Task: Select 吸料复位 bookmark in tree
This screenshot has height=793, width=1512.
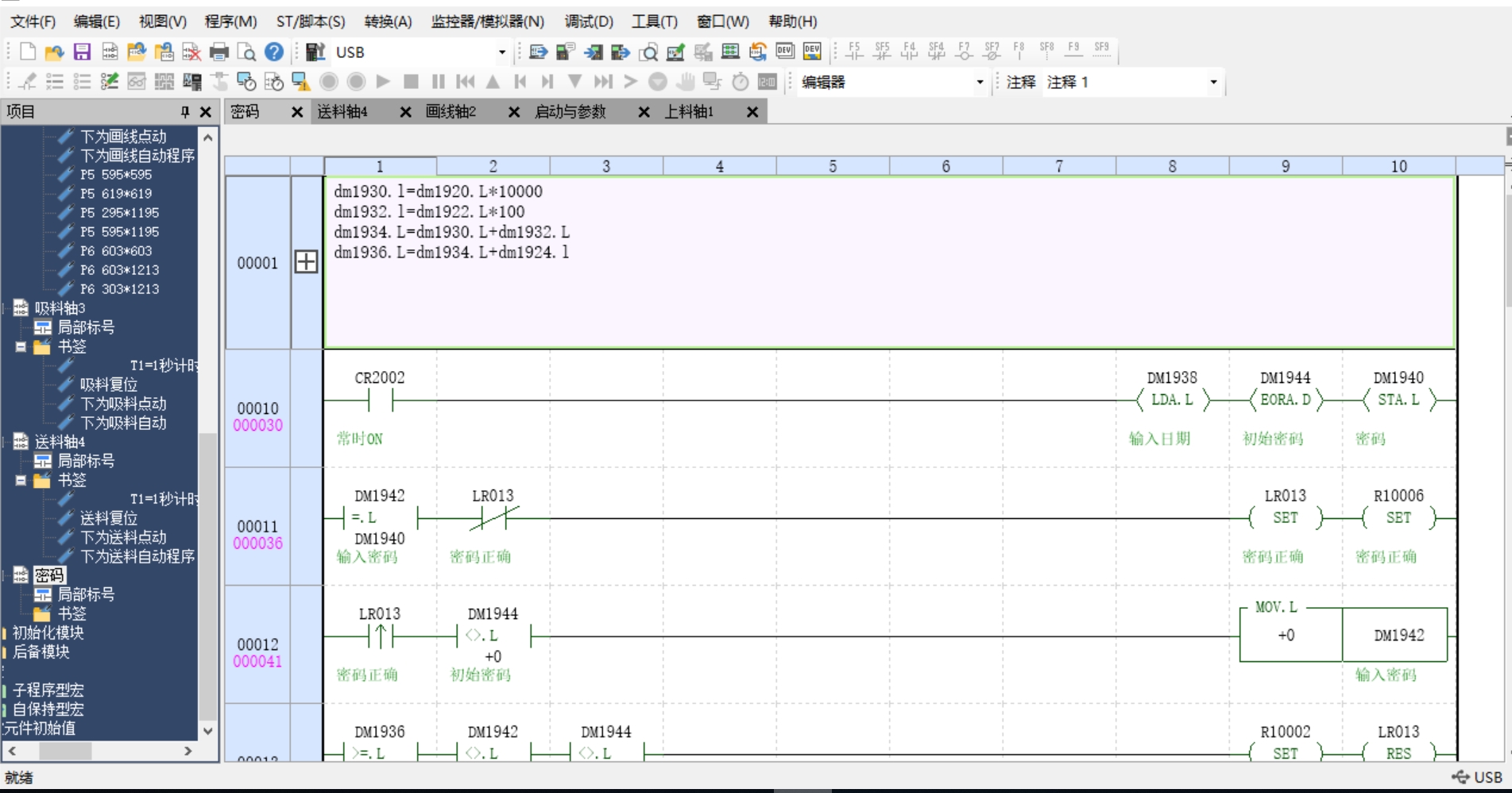Action: click(x=109, y=385)
